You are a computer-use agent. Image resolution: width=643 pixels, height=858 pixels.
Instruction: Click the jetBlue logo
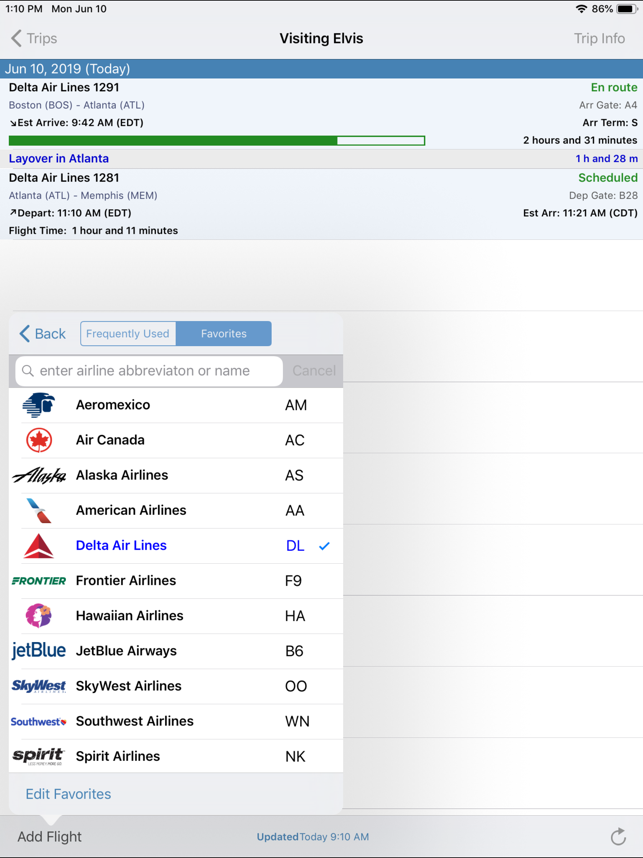tap(39, 651)
